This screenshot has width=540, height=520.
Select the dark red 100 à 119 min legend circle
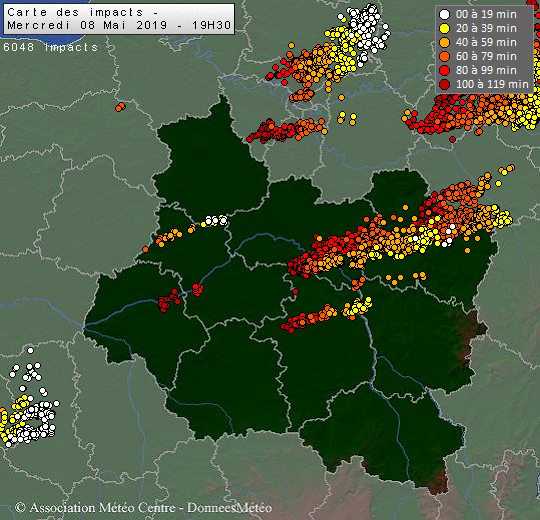445,84
